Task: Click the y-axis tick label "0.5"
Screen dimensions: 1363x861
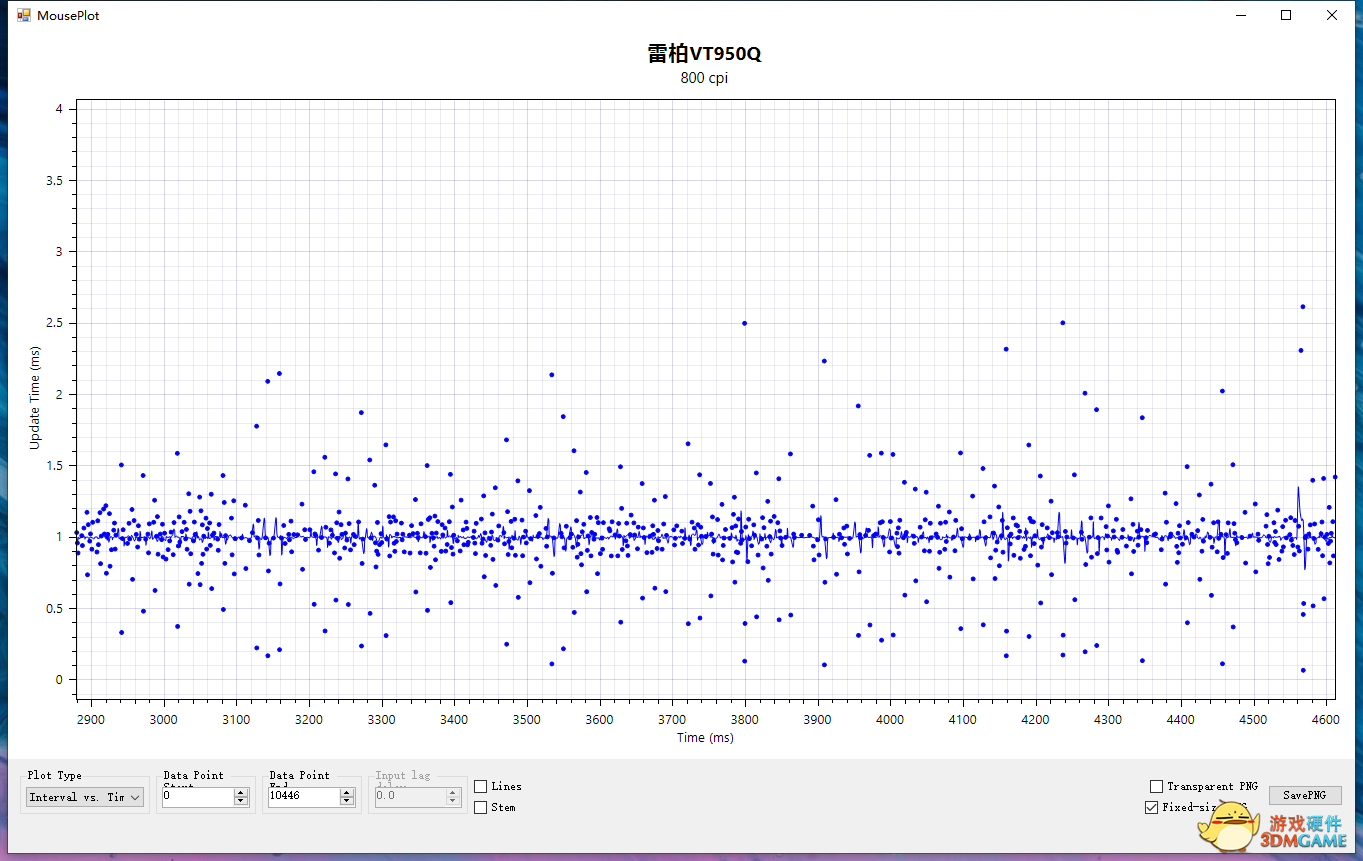Action: tap(55, 608)
